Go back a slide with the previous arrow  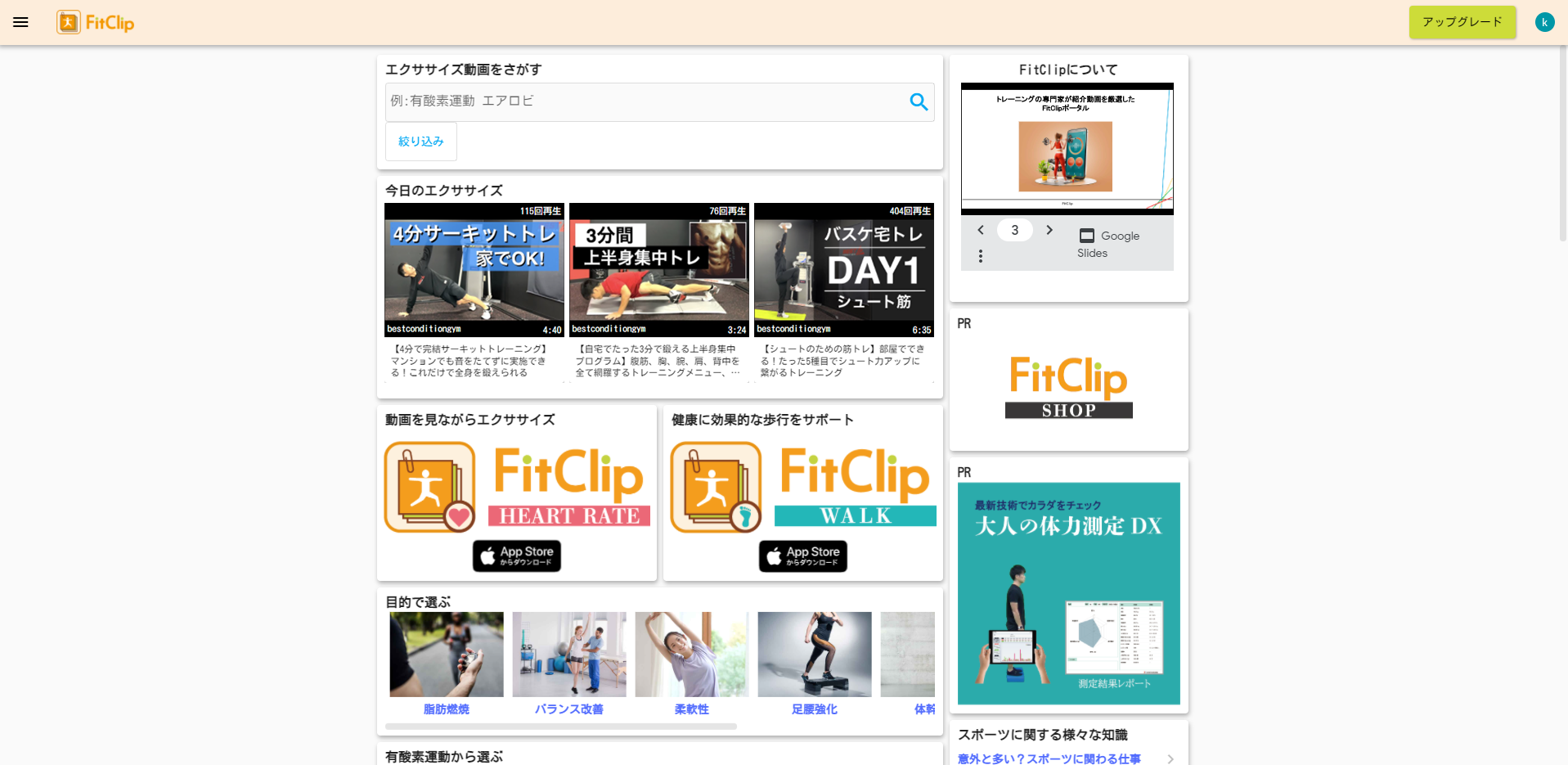coord(981,230)
